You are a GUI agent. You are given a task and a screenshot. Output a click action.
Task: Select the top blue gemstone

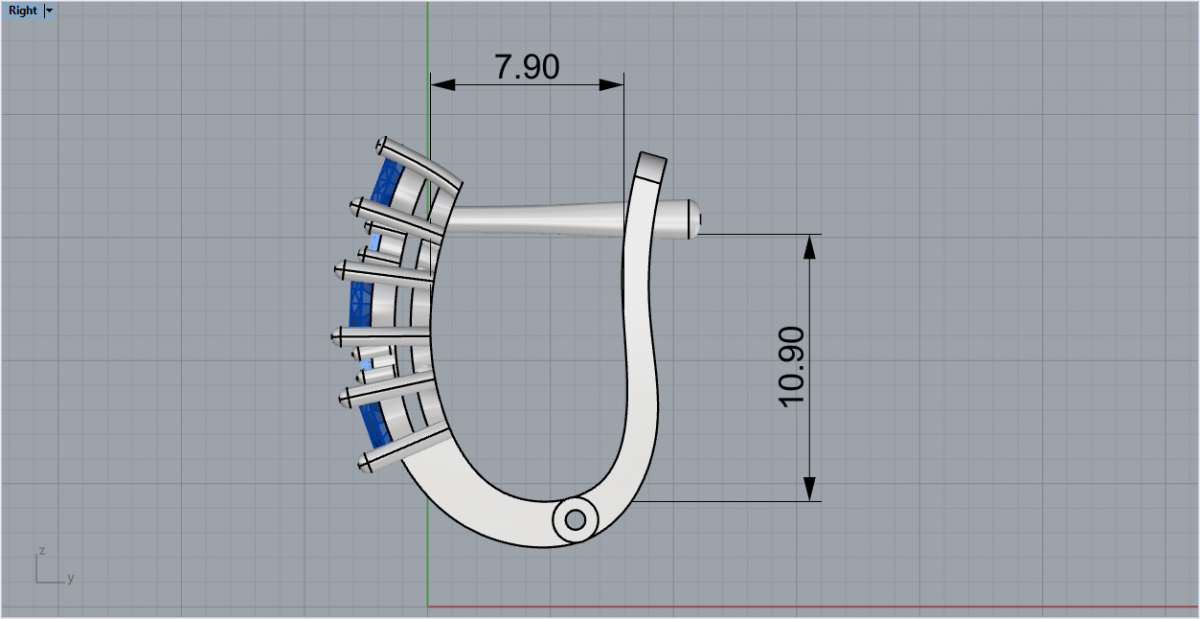(385, 183)
